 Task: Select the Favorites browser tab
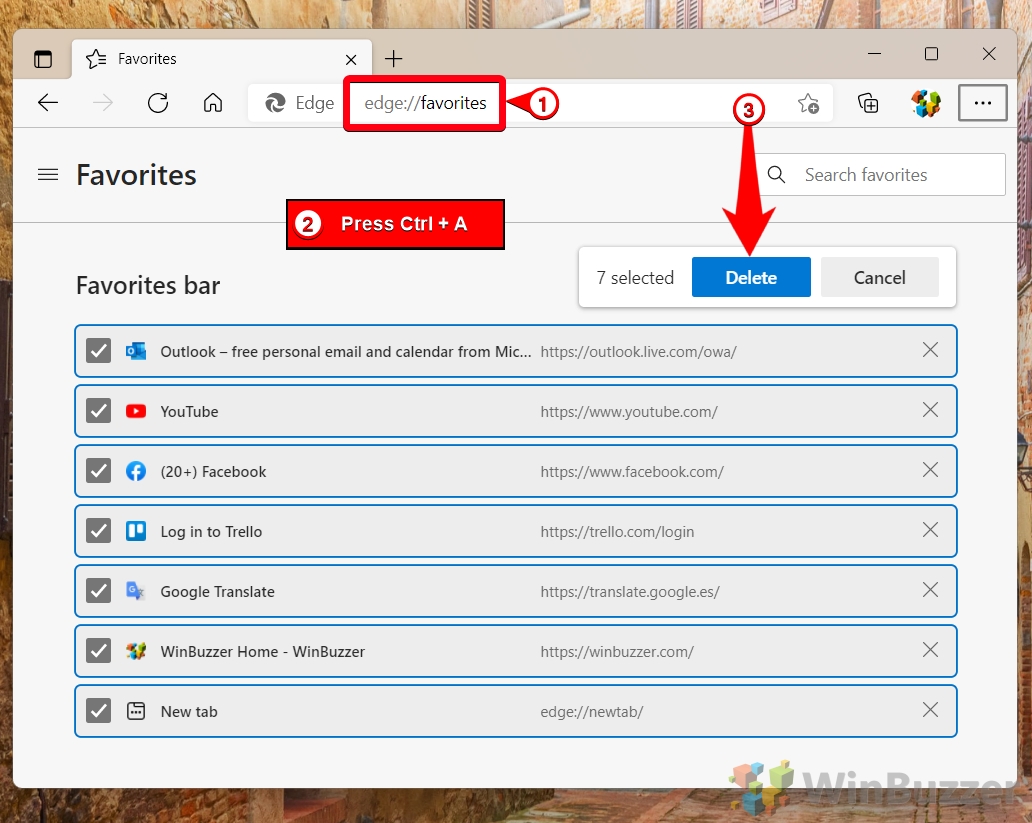pyautogui.click(x=222, y=59)
